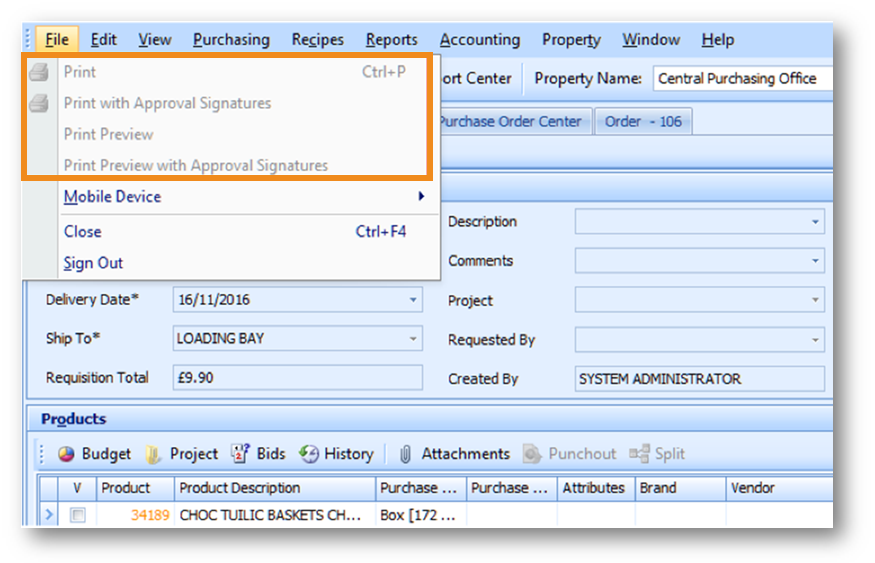Click product number 34189 link
This screenshot has height=563, width=875.
(x=149, y=516)
